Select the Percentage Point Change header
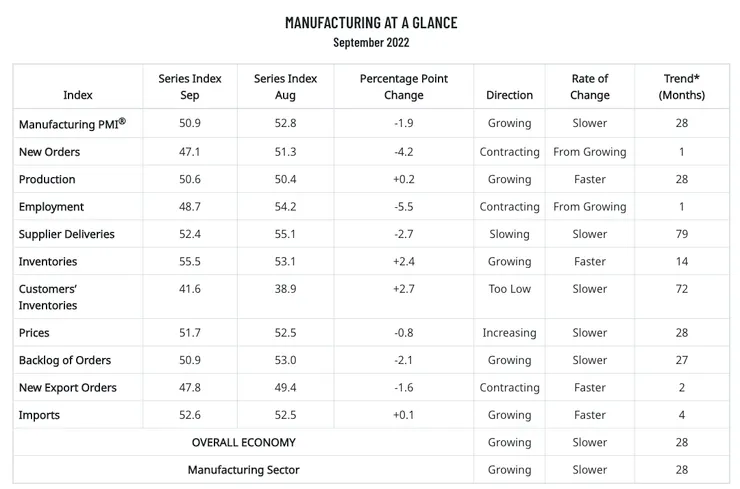 [x=404, y=87]
